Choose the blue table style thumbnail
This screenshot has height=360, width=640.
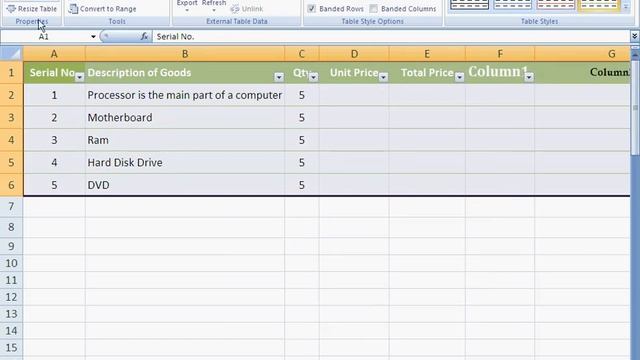[512, 5]
